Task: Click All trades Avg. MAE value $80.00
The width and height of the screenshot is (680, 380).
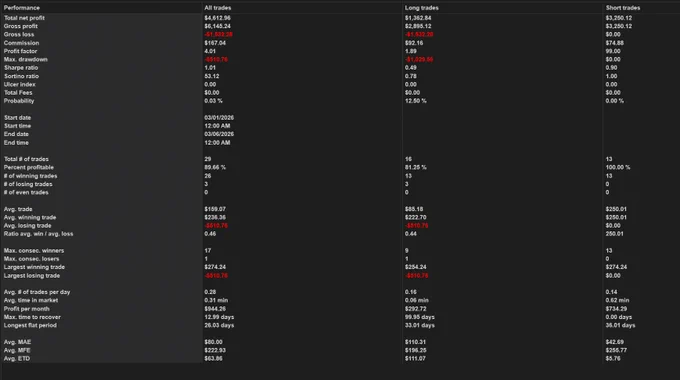Action: coord(213,342)
